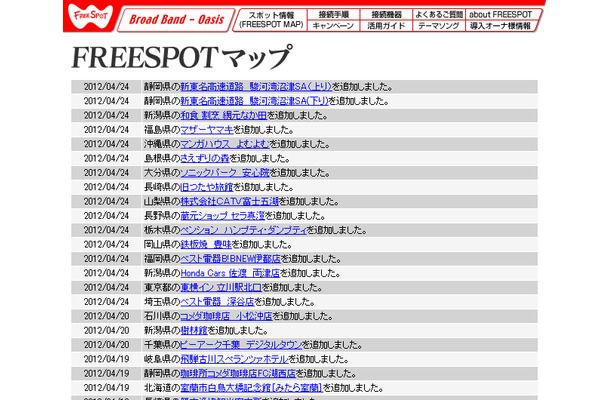Image resolution: width=610 pixels, height=400 pixels.
Task: Open the さえずりの森 link
Action: click(205, 158)
